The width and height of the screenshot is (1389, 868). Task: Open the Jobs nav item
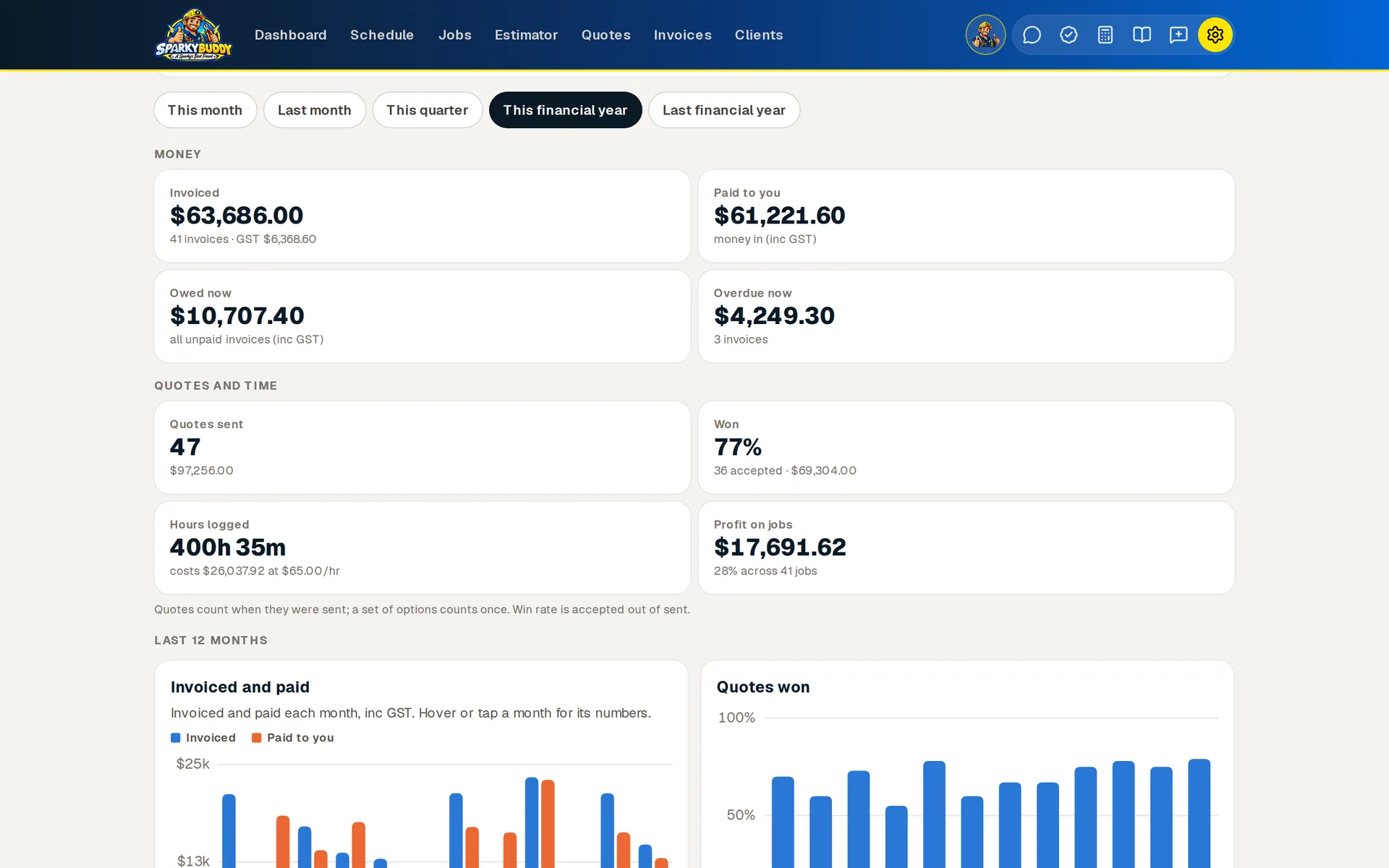click(455, 35)
